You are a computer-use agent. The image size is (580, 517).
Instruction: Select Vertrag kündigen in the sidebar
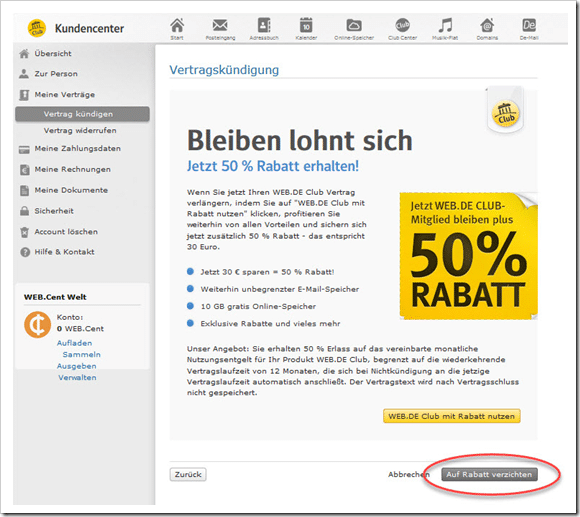tap(82, 114)
